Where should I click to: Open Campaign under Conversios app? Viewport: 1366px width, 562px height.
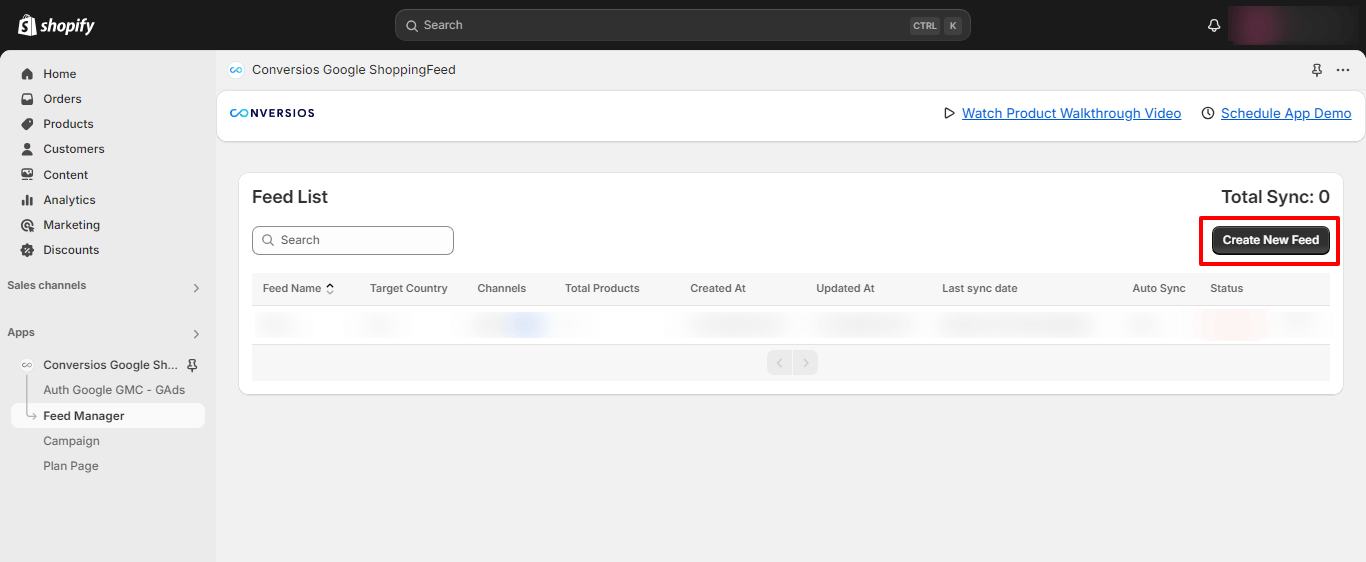[x=71, y=441]
